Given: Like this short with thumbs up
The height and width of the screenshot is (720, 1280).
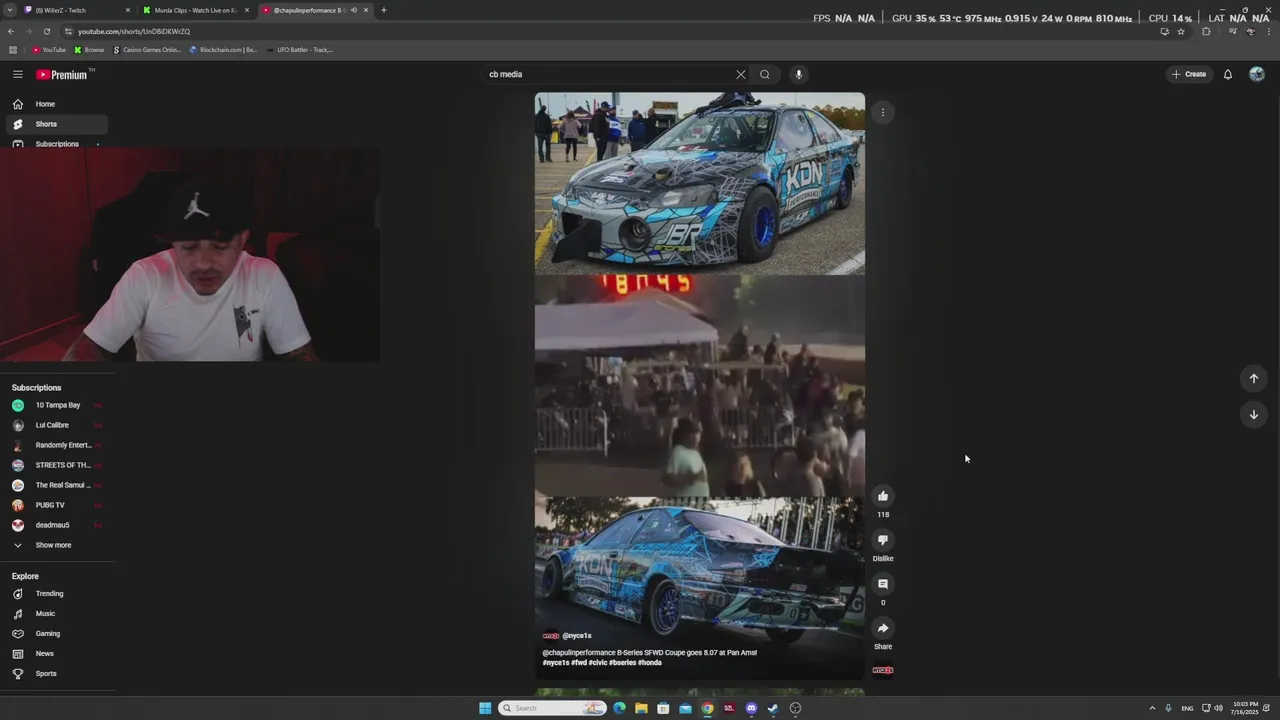Looking at the screenshot, I should tap(883, 496).
